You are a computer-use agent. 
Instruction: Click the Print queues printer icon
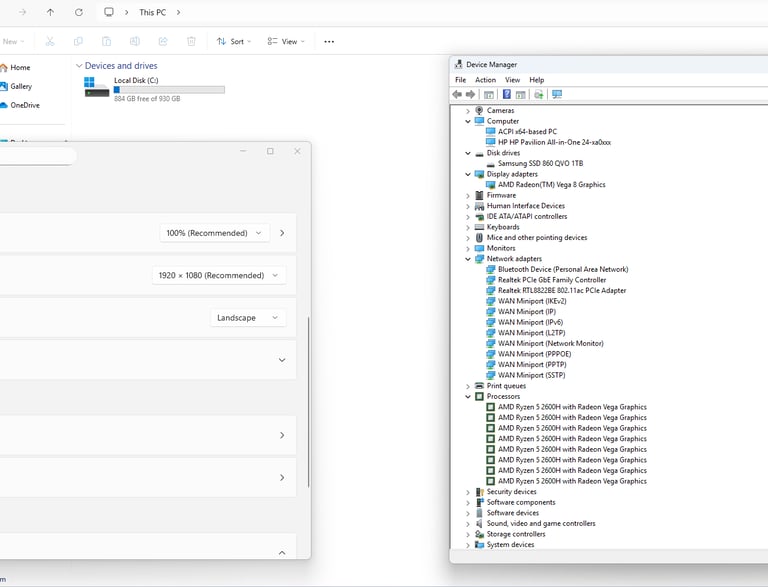coord(479,386)
